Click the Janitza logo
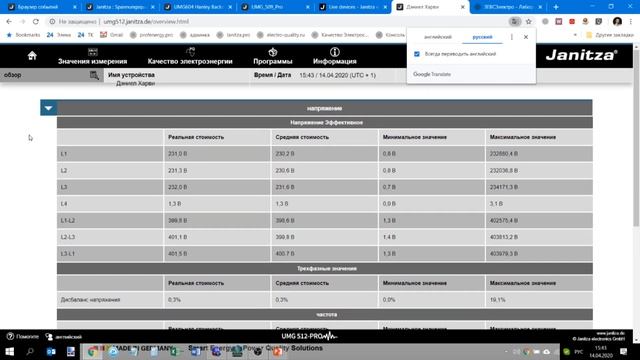 click(581, 55)
